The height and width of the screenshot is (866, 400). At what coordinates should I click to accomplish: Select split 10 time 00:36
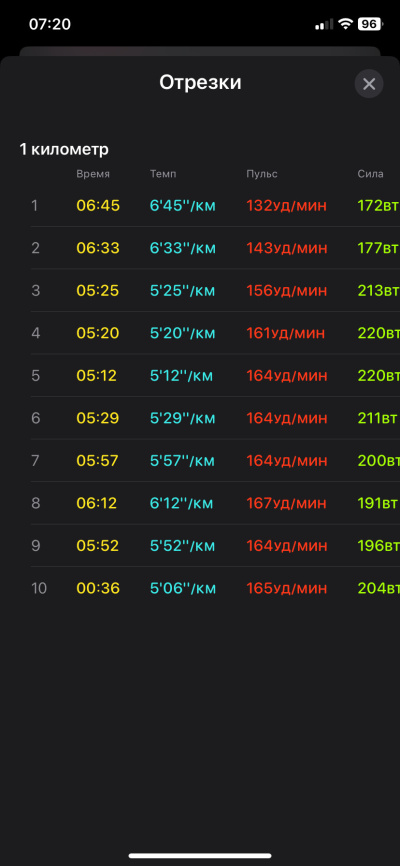click(x=98, y=588)
